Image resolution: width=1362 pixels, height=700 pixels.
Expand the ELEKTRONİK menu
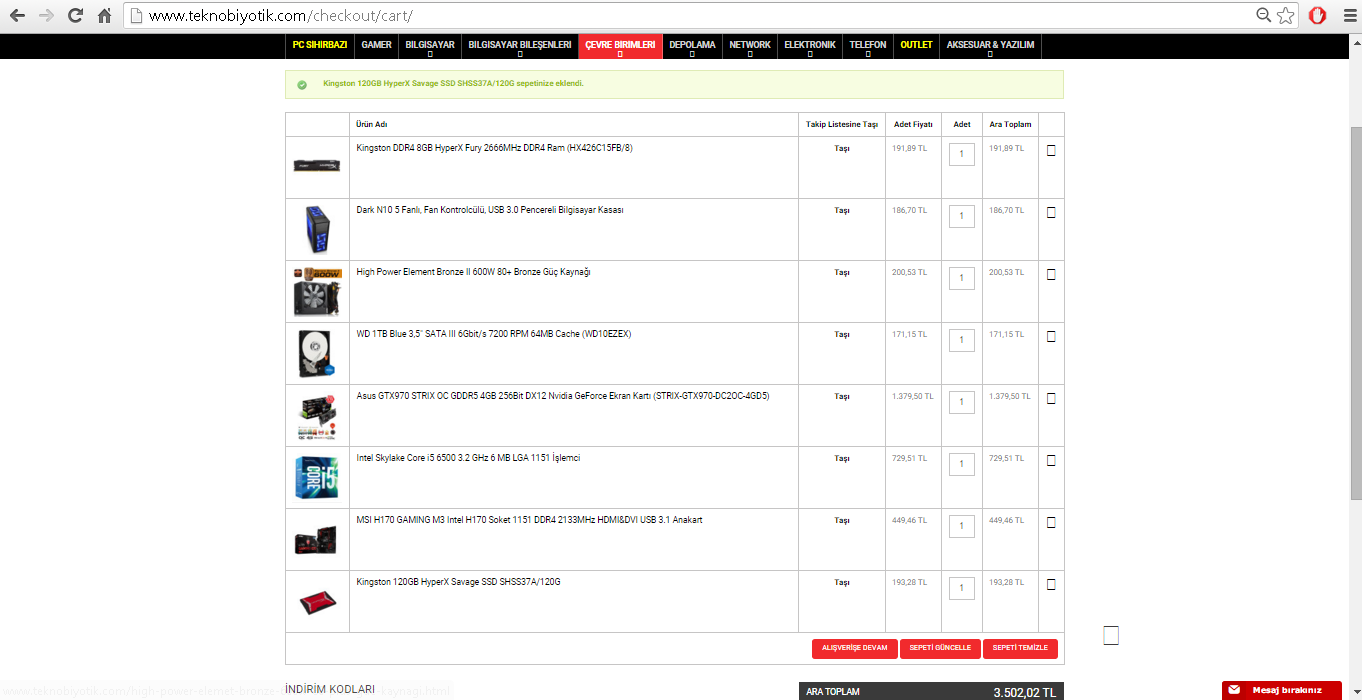810,45
